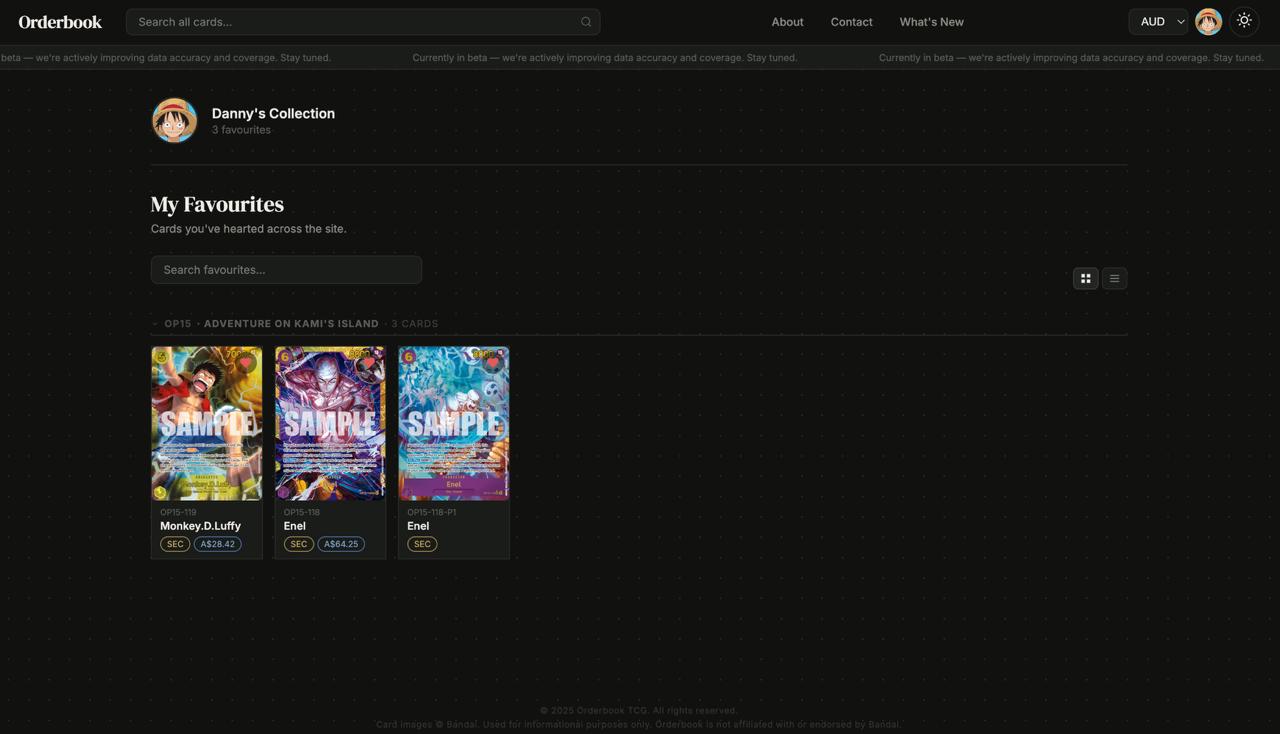Click the Danny's Collection title
Viewport: 1280px width, 734px height.
[273, 114]
